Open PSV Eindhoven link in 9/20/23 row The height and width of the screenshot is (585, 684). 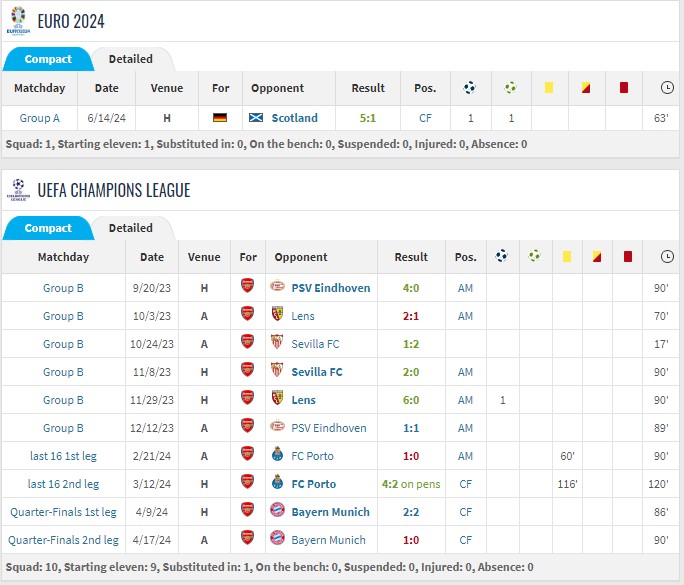coord(331,288)
